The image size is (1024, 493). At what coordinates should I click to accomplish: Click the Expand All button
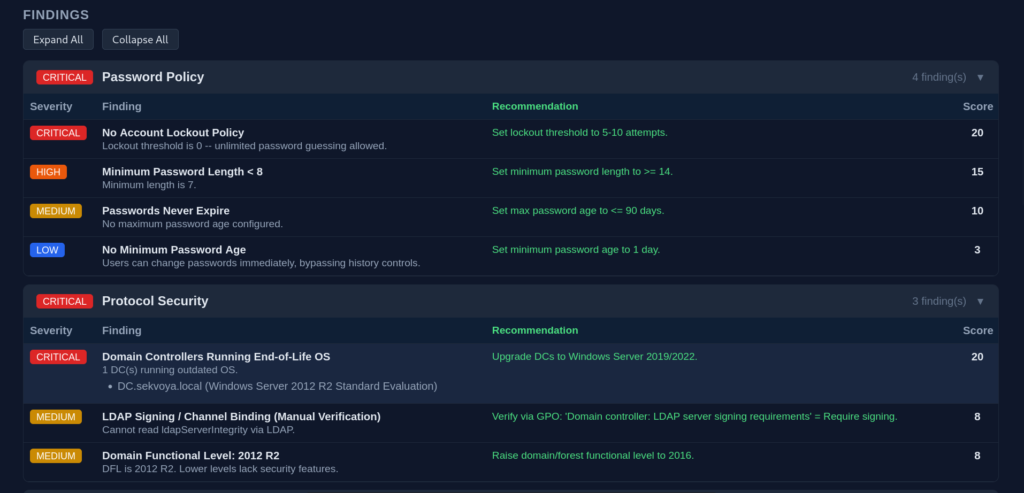tap(58, 39)
